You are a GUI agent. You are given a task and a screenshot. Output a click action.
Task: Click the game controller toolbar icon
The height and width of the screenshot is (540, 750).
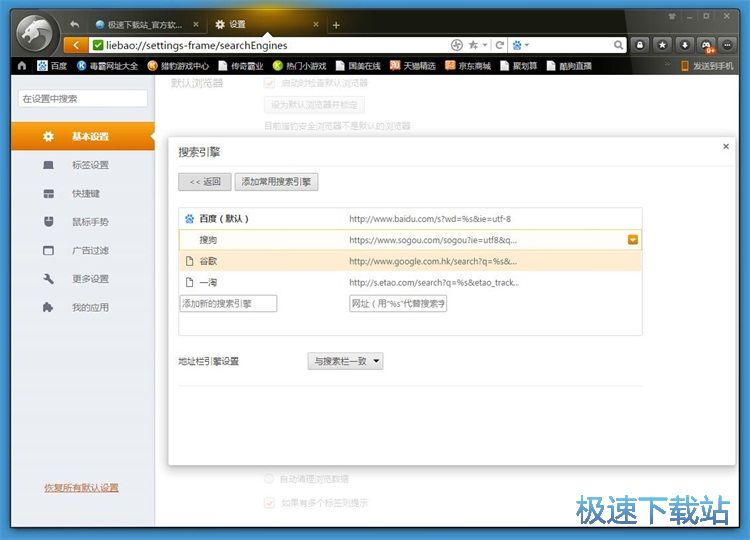(x=706, y=45)
